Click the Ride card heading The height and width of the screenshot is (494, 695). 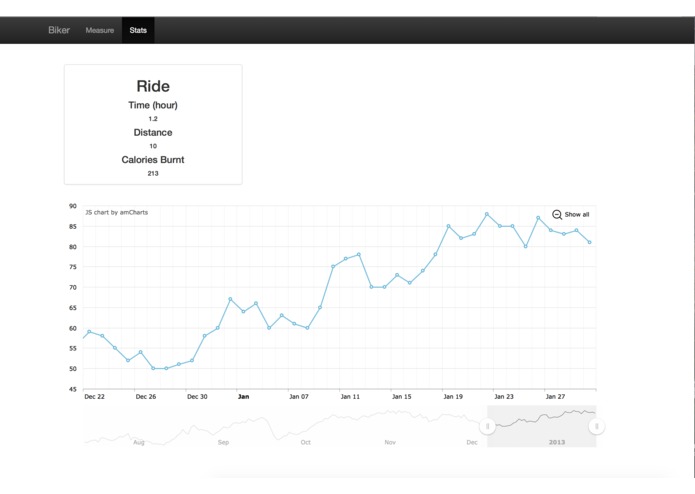153,86
